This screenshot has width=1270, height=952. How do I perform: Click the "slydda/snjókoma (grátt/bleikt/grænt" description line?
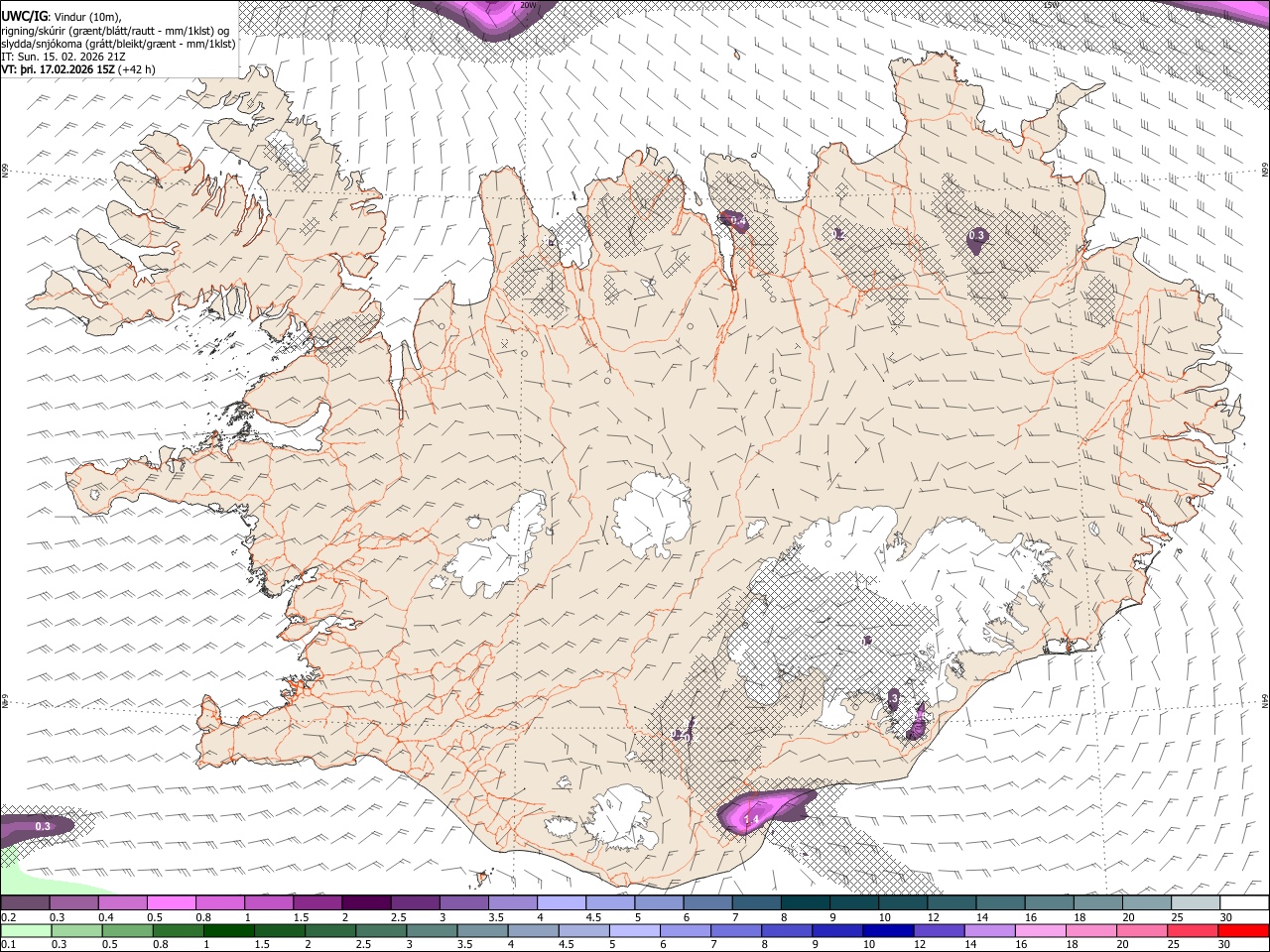[x=118, y=44]
